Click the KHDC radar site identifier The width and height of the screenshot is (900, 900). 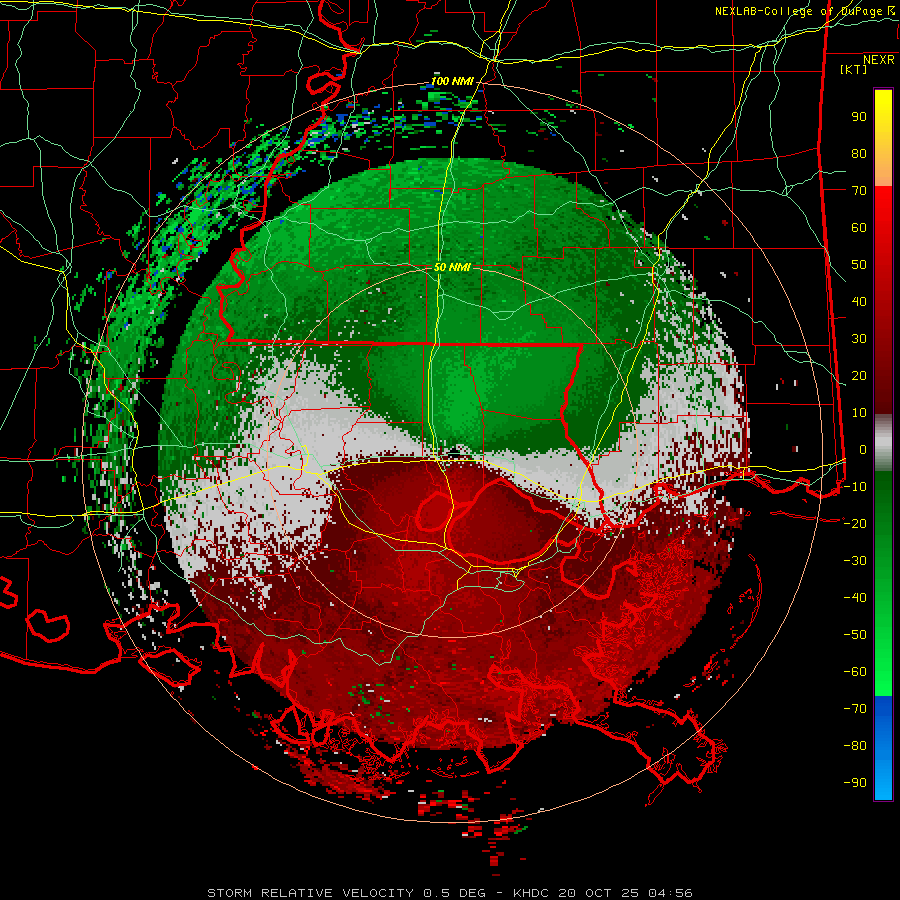531,893
